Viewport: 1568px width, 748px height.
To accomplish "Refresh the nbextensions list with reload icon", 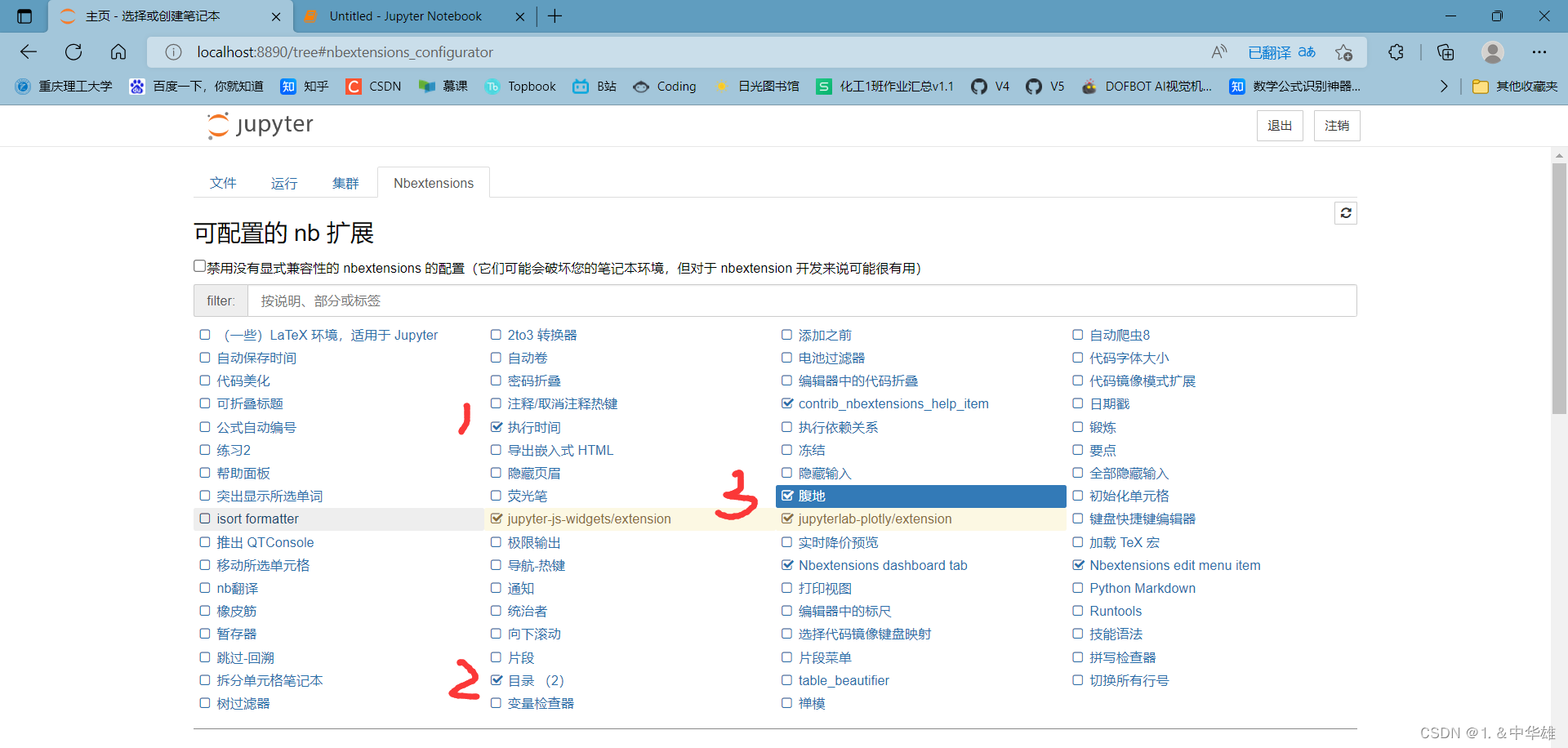I will pos(1346,213).
